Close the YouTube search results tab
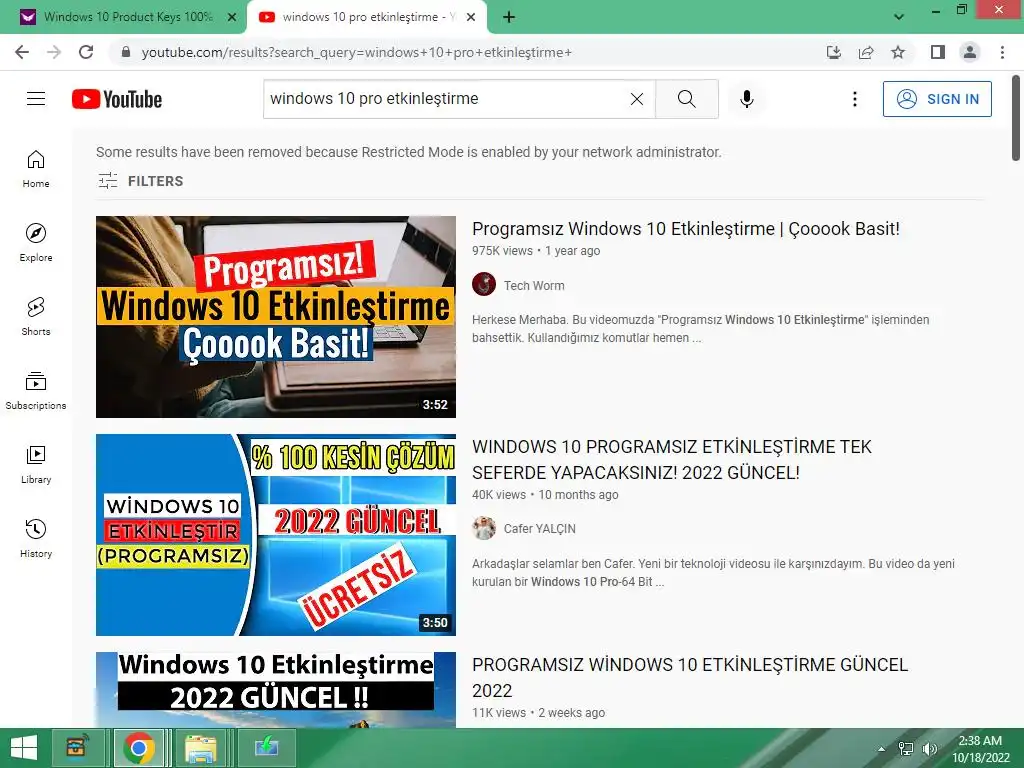This screenshot has height=768, width=1024. point(471,17)
